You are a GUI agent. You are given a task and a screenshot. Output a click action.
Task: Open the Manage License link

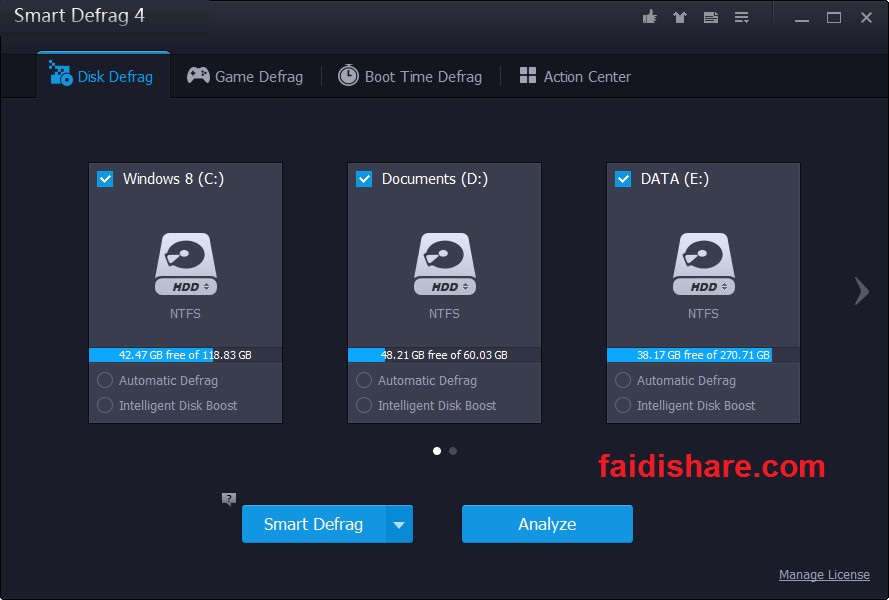pos(824,574)
